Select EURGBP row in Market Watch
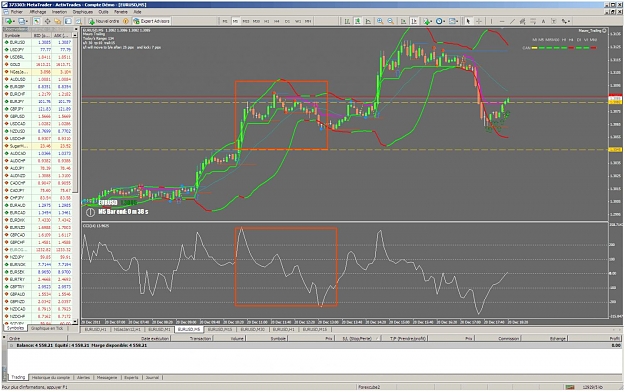The height and width of the screenshot is (392, 625). click(x=38, y=87)
